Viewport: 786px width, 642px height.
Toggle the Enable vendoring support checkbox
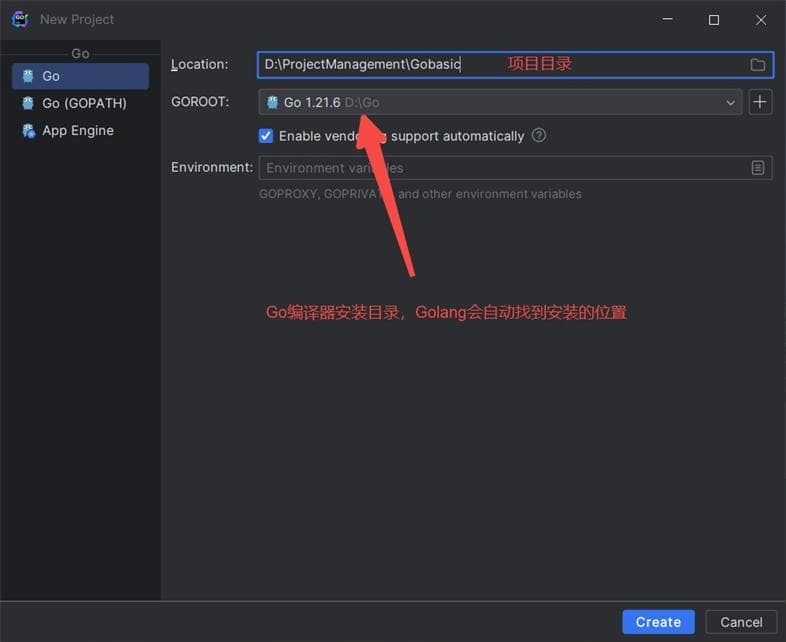pyautogui.click(x=266, y=136)
